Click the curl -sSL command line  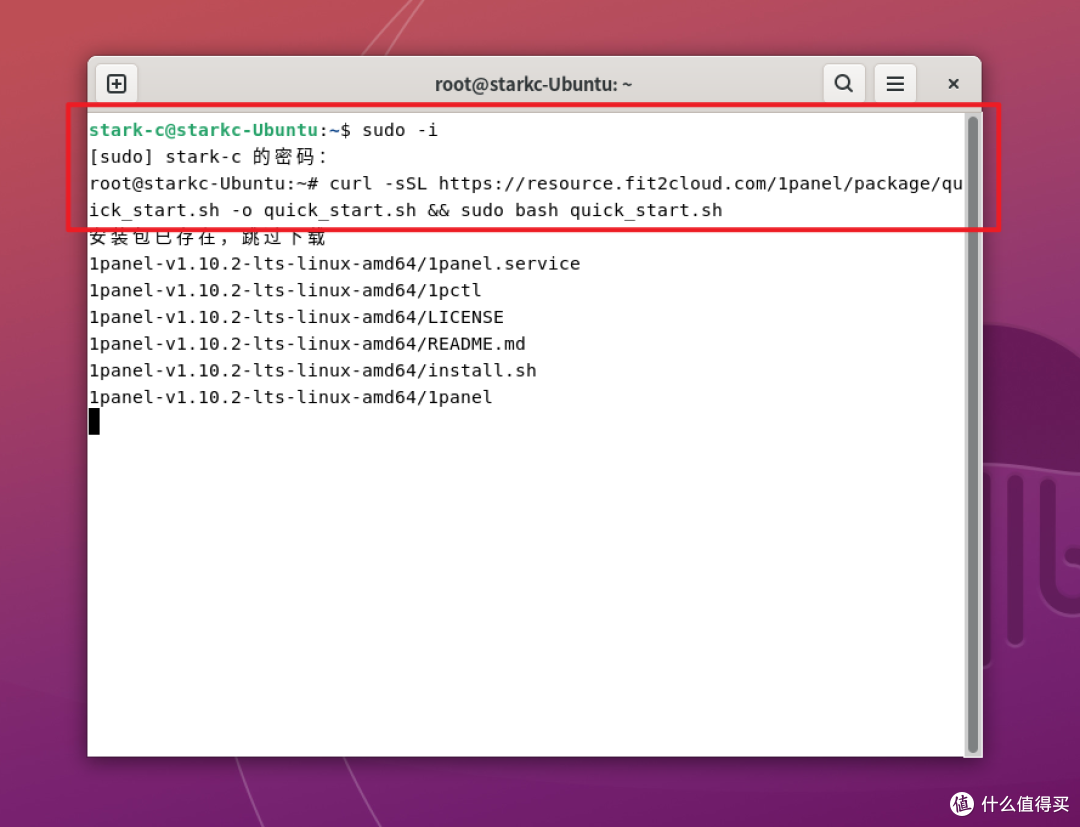click(526, 183)
